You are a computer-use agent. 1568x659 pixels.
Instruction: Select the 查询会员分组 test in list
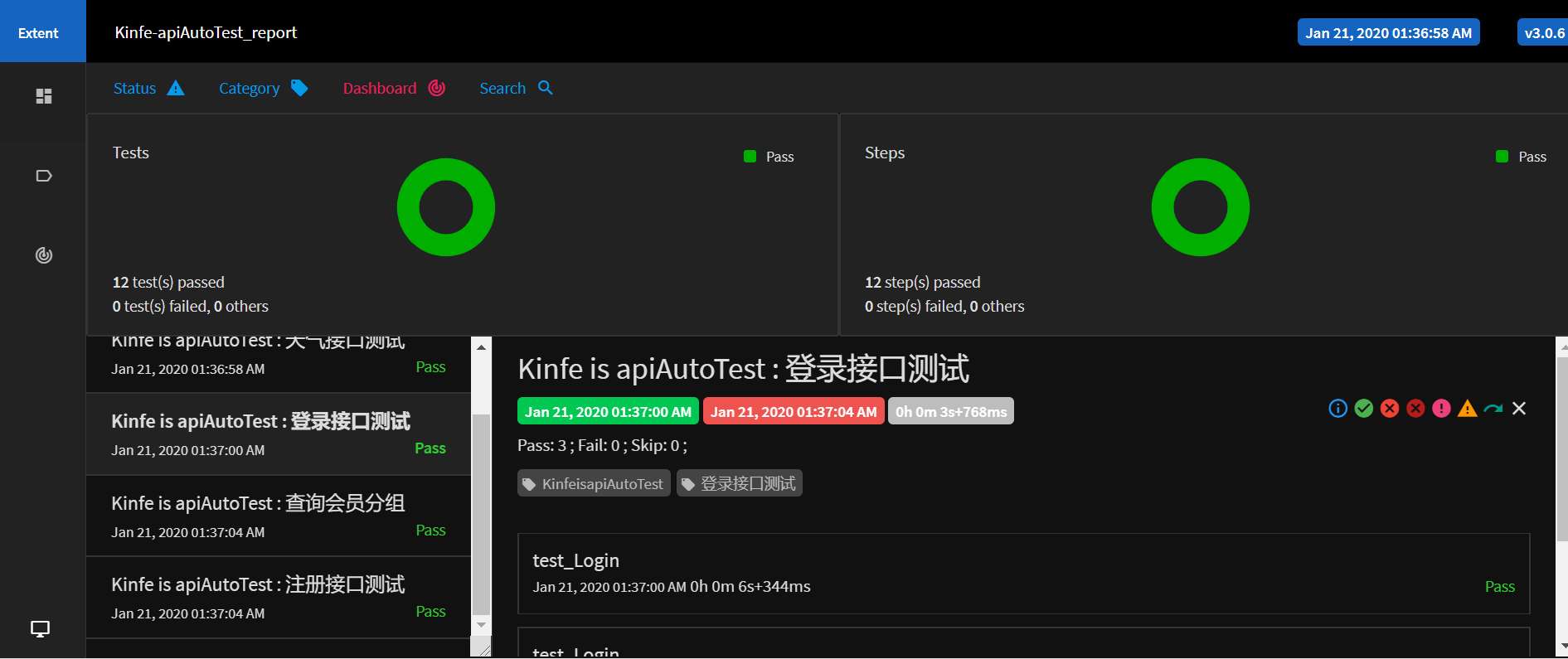point(279,516)
